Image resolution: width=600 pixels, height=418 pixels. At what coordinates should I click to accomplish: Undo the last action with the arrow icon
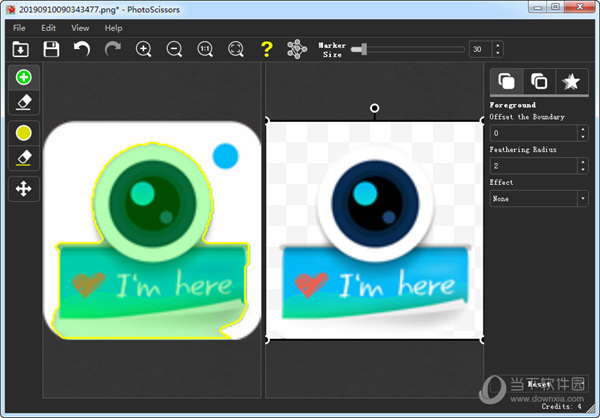coord(82,49)
